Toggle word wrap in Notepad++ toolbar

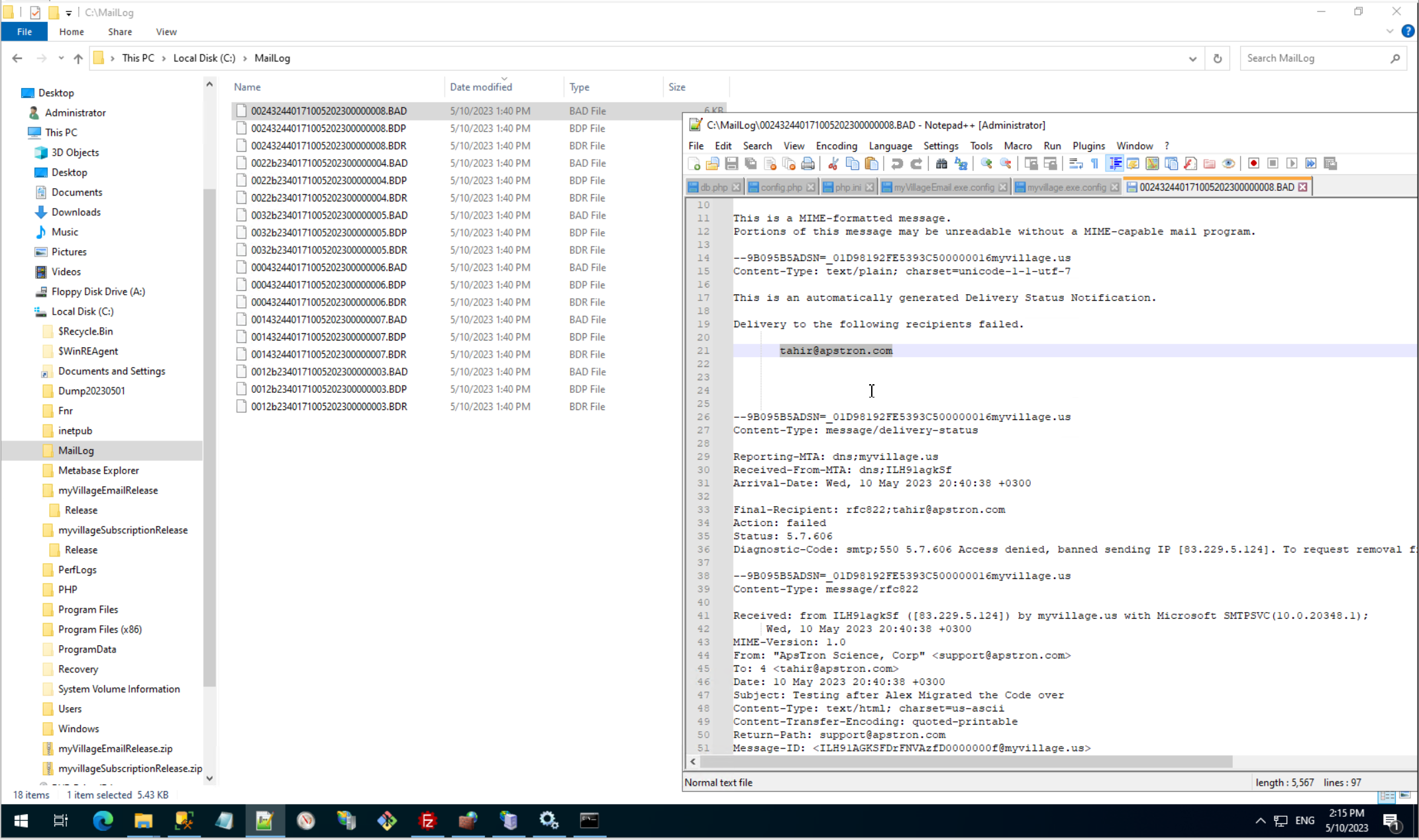pyautogui.click(x=1076, y=164)
